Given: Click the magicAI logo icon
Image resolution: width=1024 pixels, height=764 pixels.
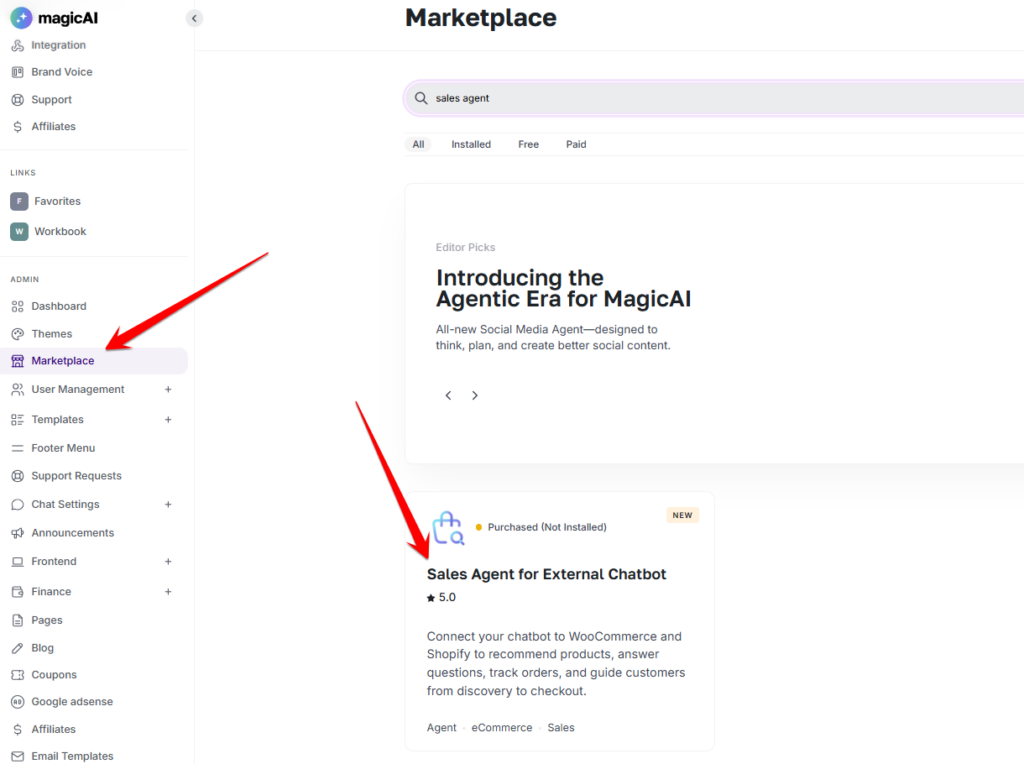Looking at the screenshot, I should coord(21,17).
